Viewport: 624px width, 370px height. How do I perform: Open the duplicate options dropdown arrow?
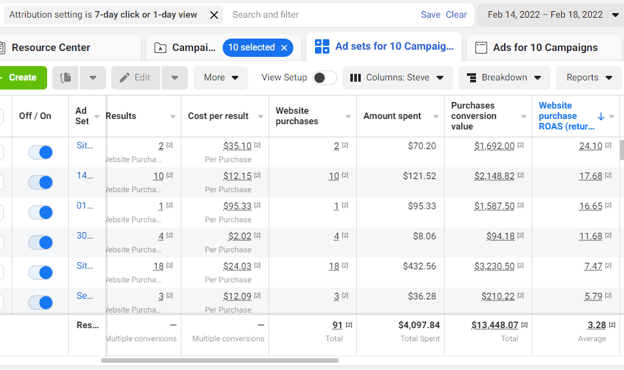click(x=93, y=78)
